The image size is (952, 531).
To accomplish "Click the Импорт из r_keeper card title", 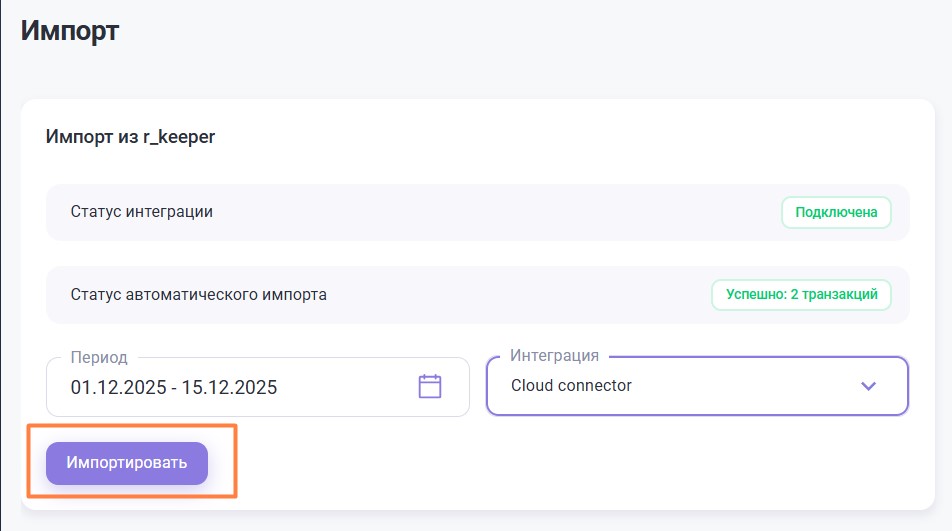I will (x=131, y=137).
